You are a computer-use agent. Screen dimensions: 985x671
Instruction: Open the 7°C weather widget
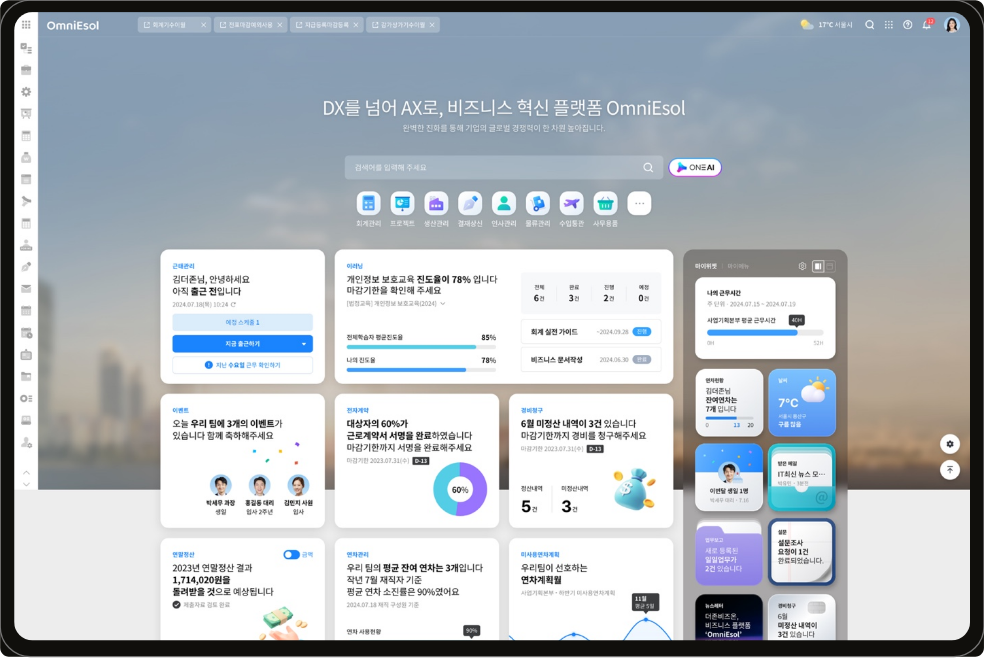click(802, 403)
